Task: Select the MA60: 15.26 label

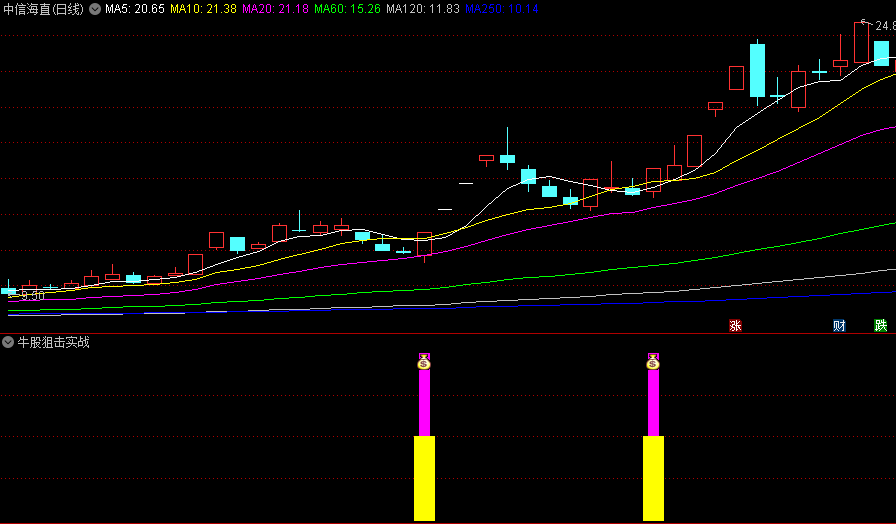Action: tap(347, 9)
